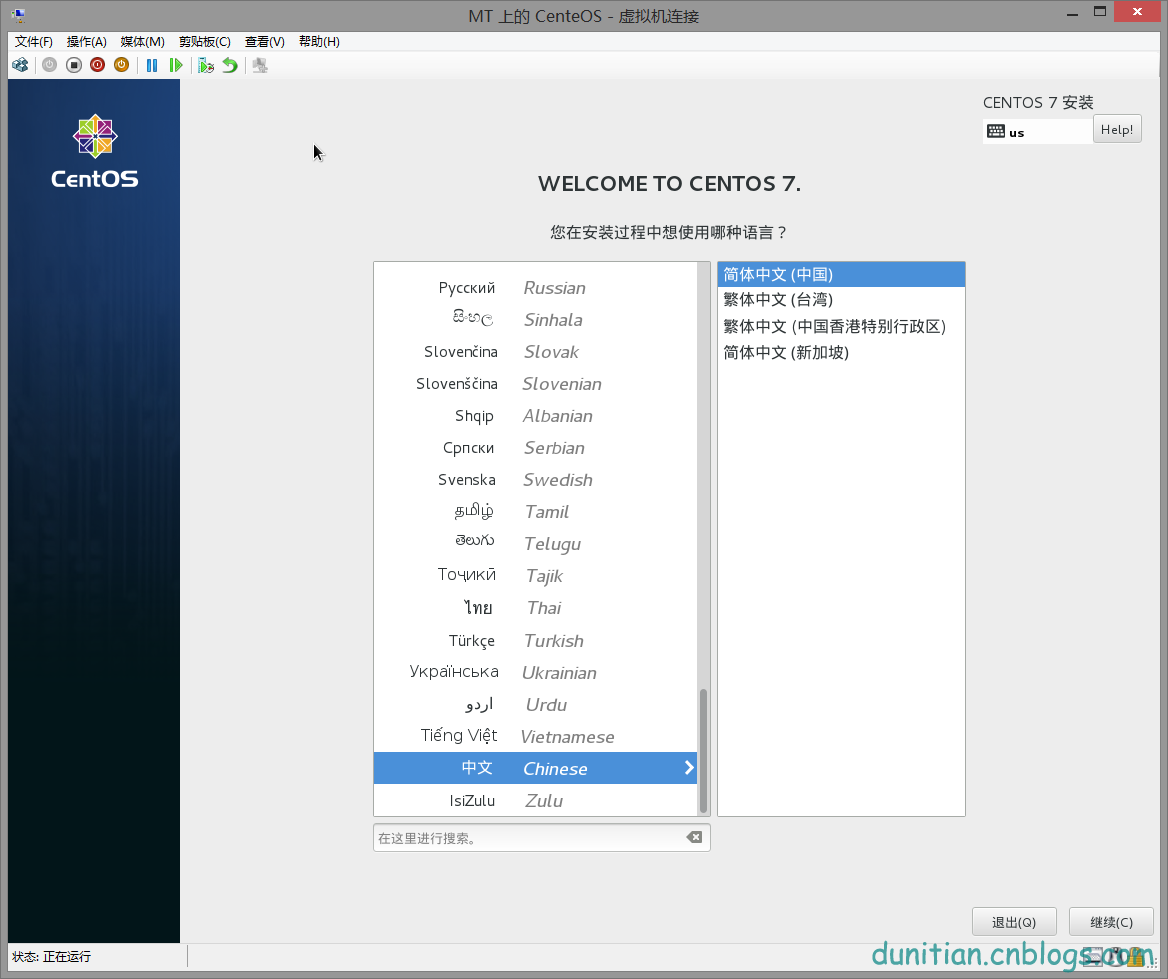Open the 操作(A) menu

86,42
